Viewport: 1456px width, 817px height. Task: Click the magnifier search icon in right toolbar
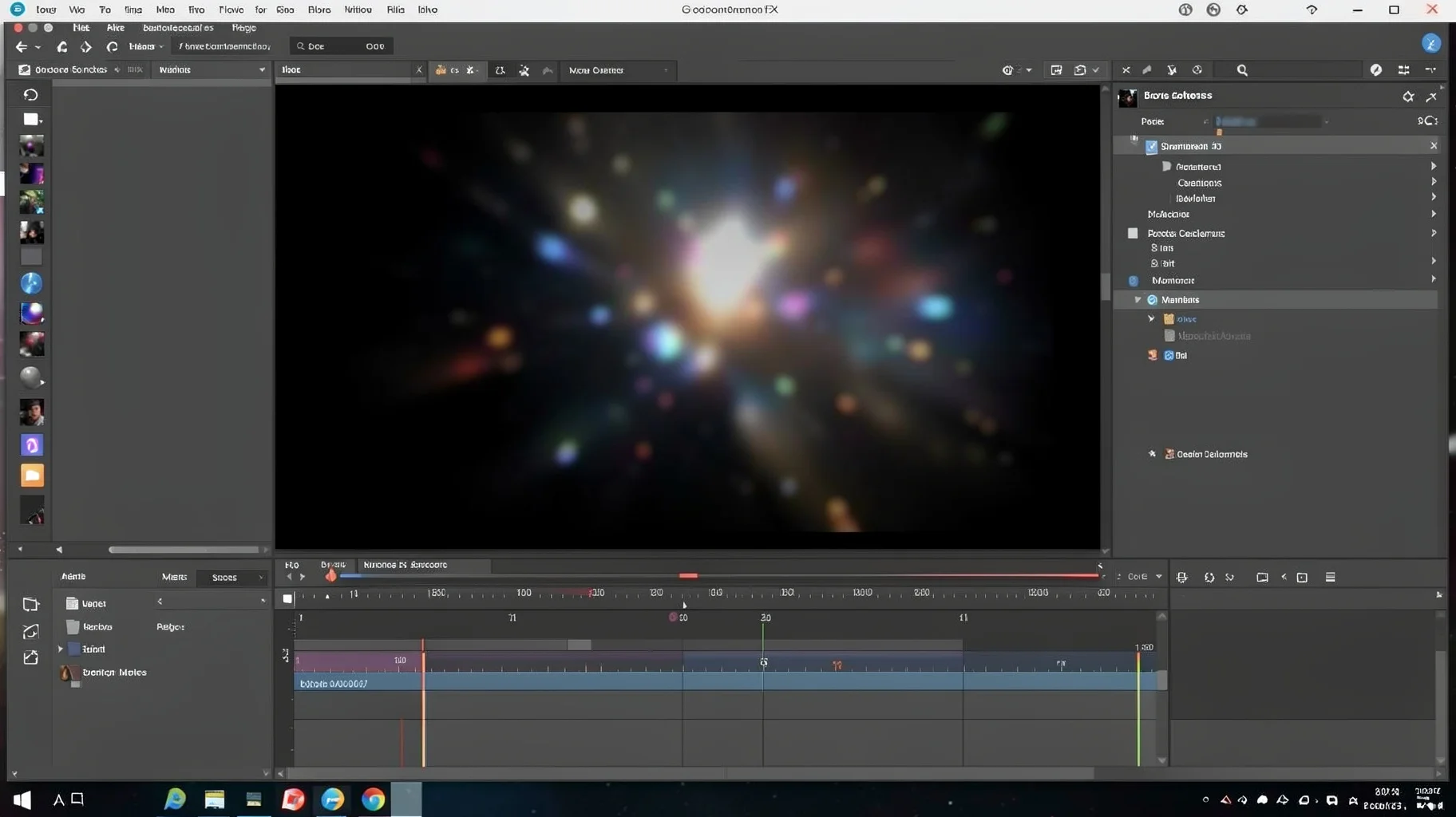pyautogui.click(x=1242, y=70)
